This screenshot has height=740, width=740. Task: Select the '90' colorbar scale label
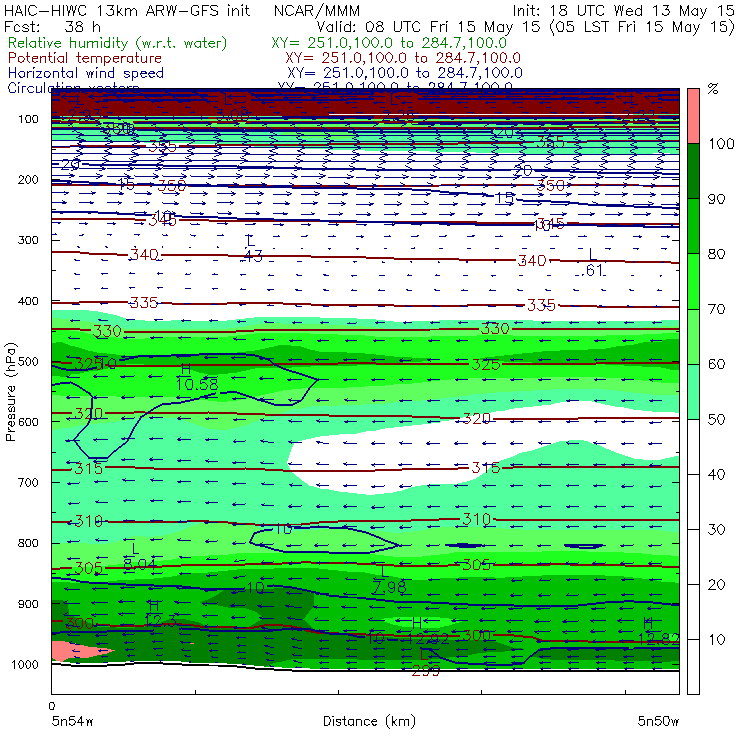click(716, 199)
